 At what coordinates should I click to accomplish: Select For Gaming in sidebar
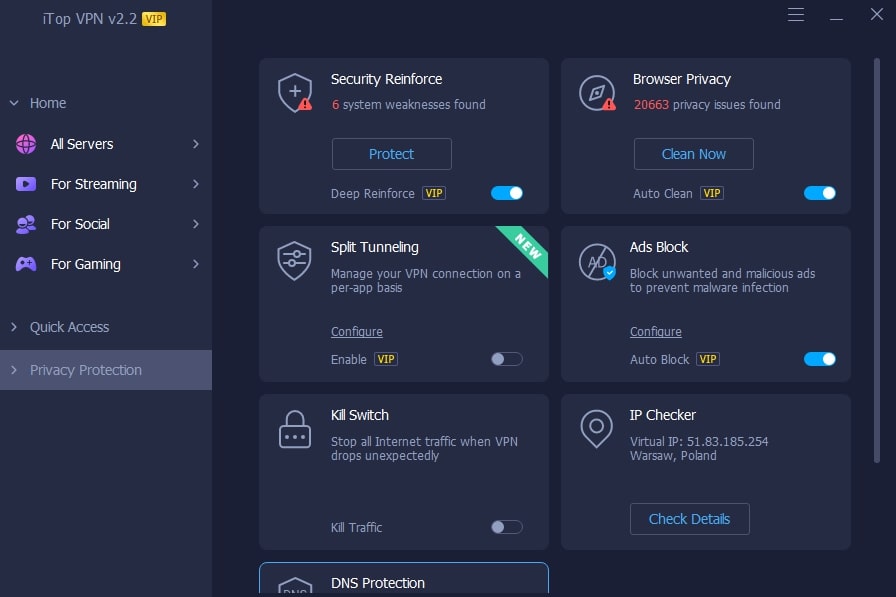[106, 264]
